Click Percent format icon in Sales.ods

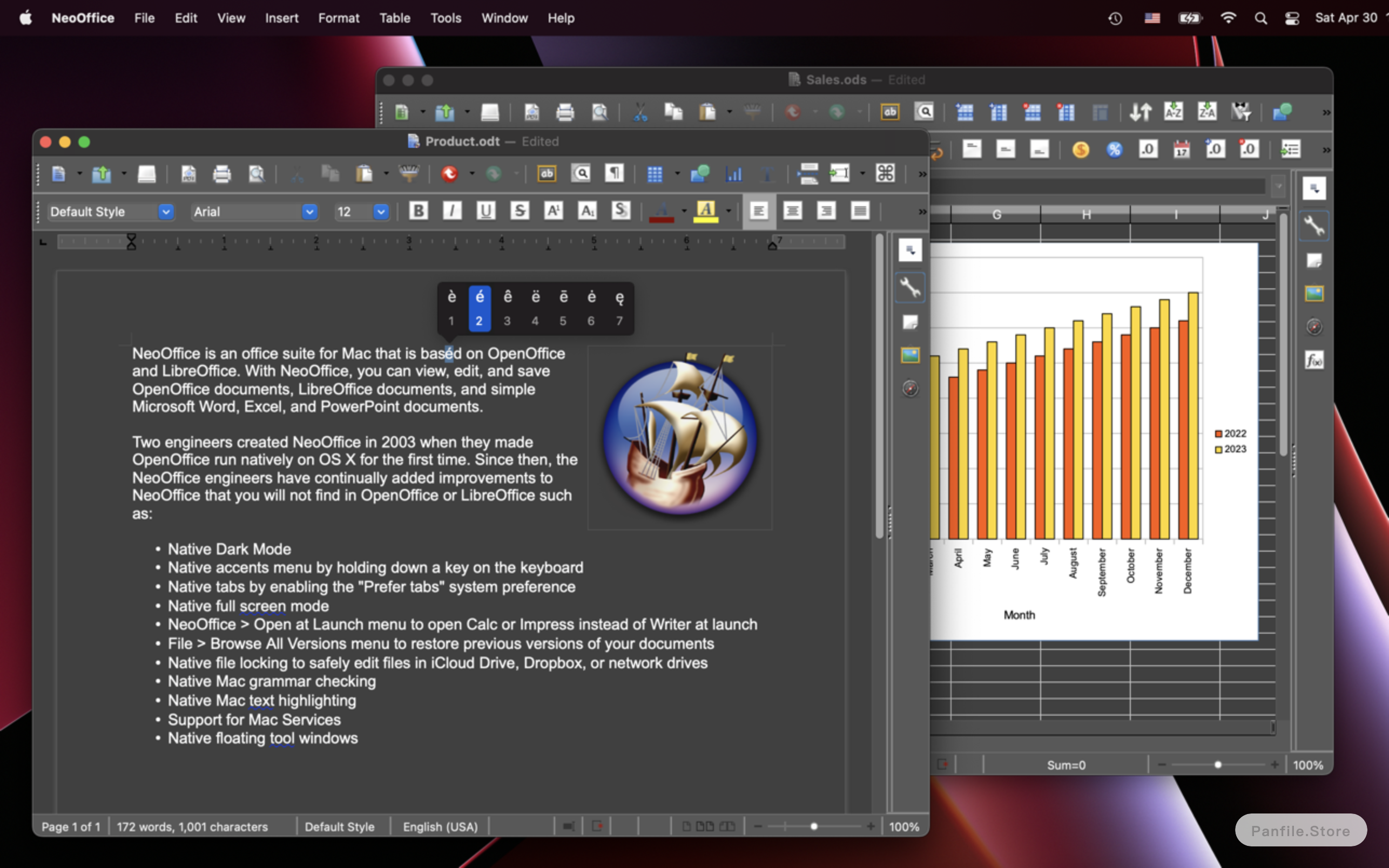pos(1115,150)
